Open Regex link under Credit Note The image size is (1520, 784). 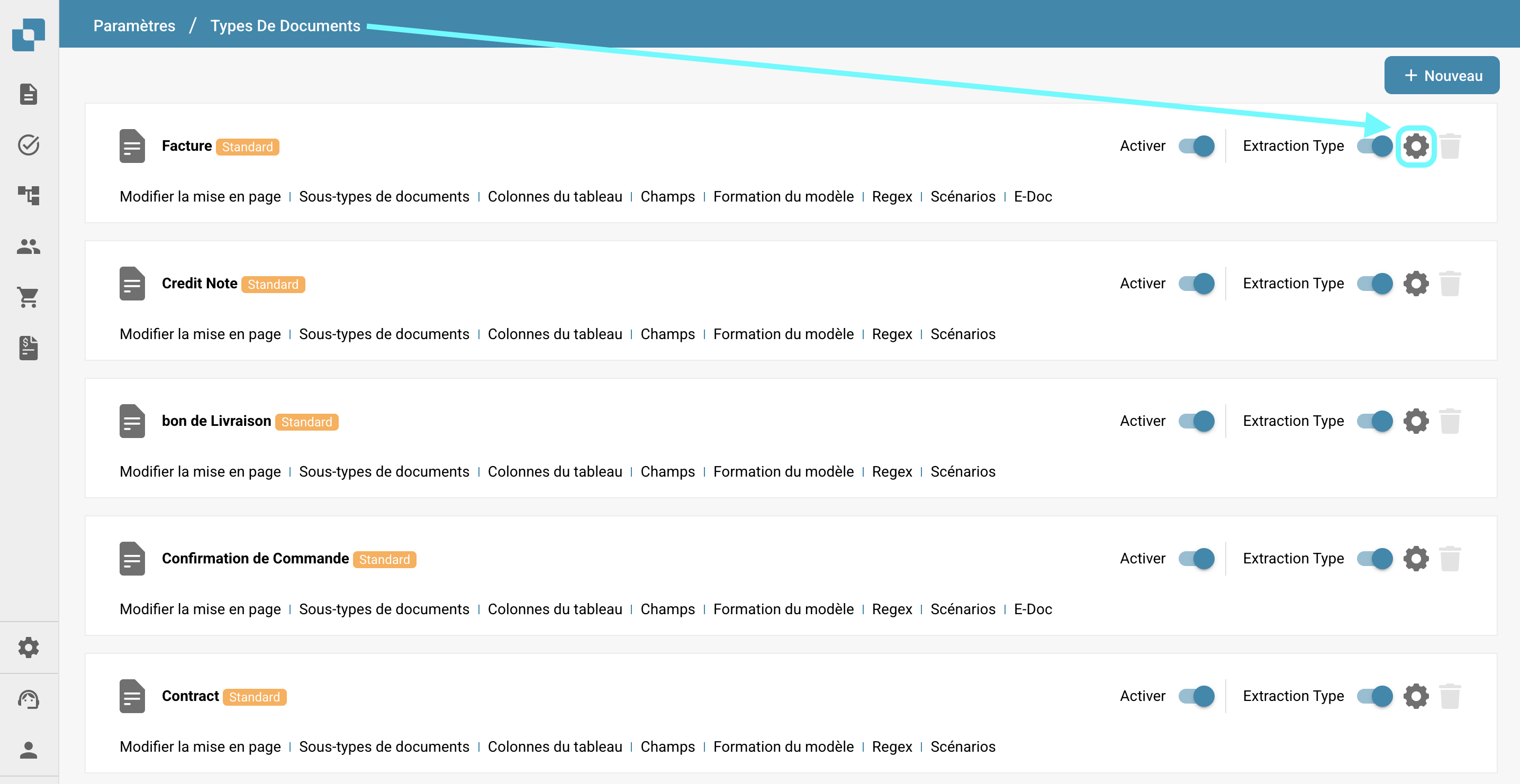[x=892, y=334]
